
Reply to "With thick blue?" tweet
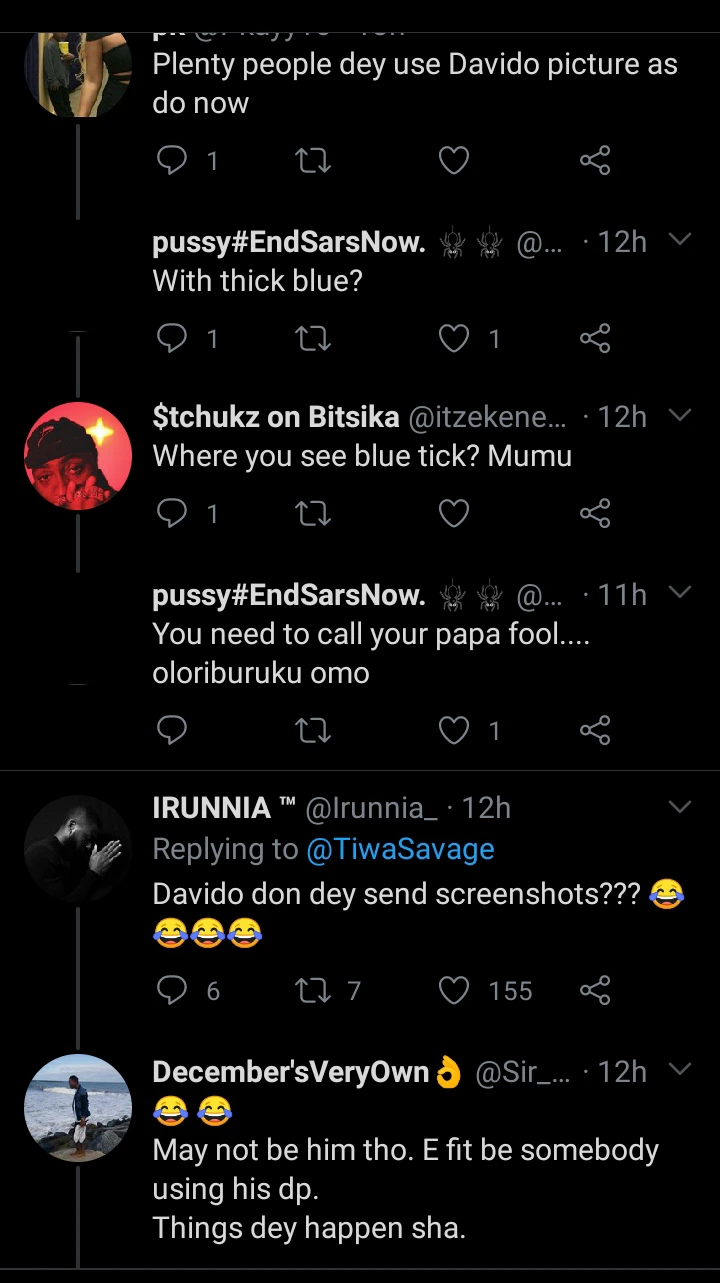pos(173,339)
